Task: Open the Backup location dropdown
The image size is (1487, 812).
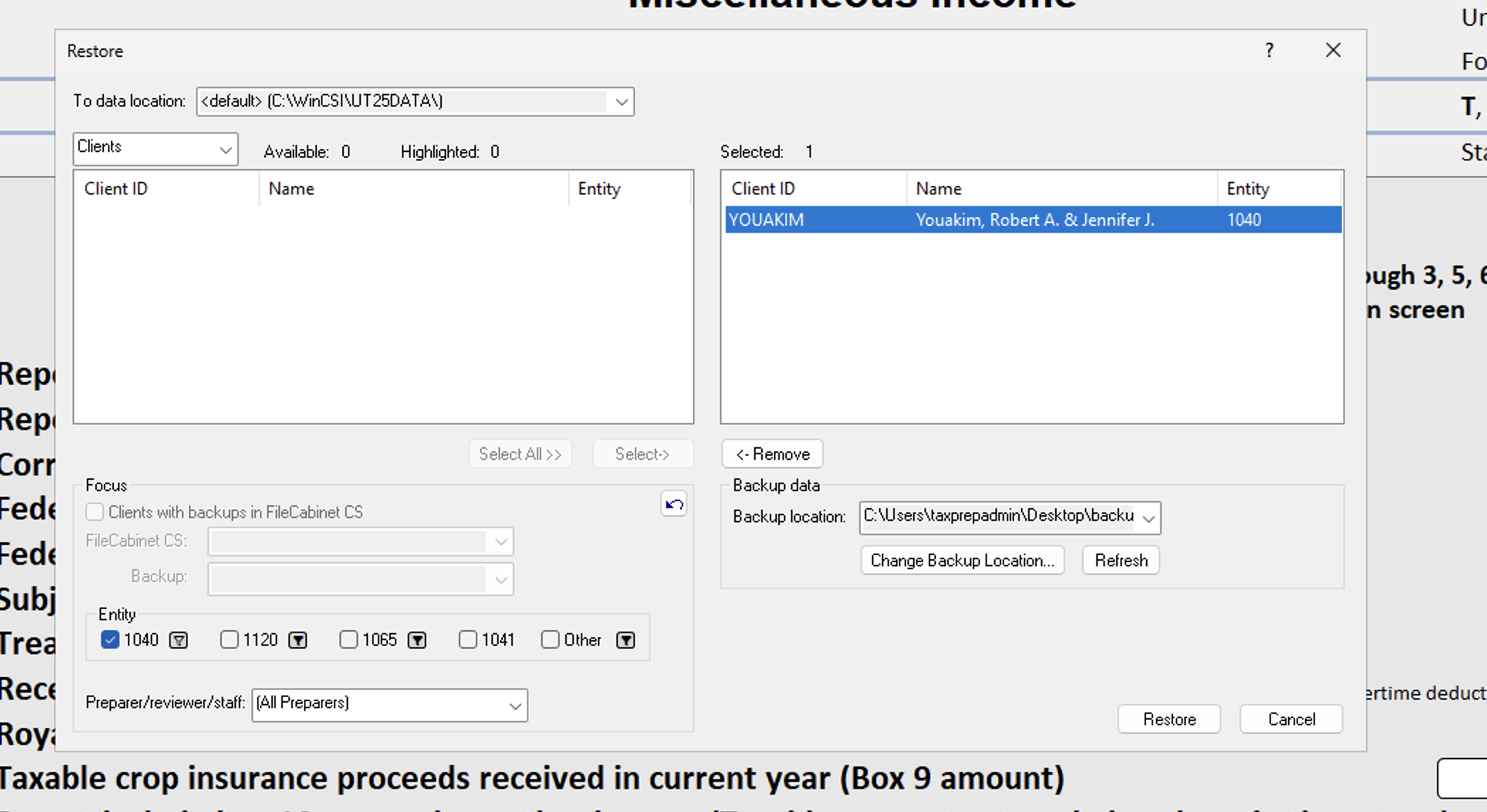Action: pos(1010,517)
